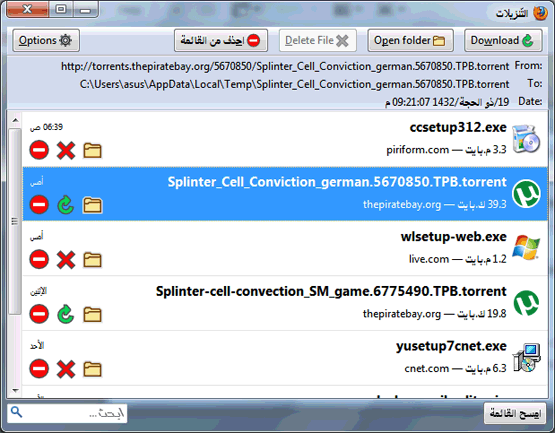Open the Options button

click(x=46, y=40)
